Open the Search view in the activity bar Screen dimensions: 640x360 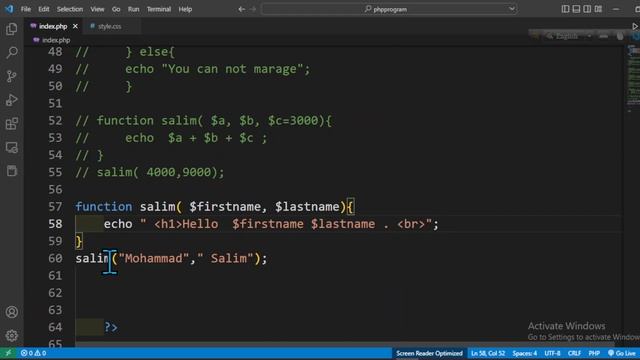(x=12, y=53)
